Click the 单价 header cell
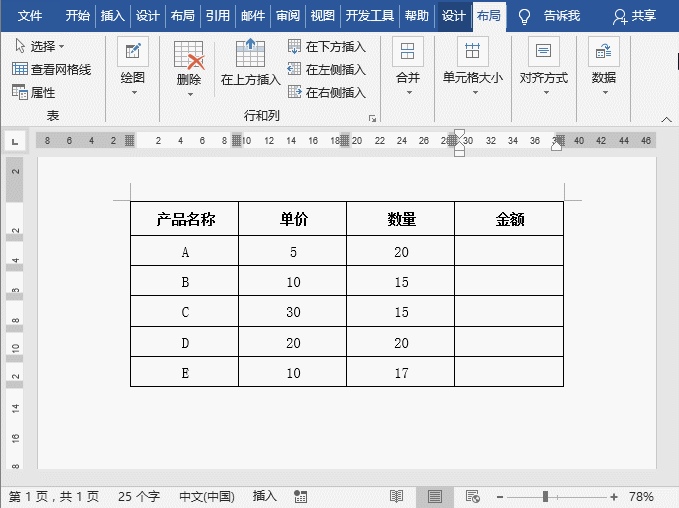 [293, 219]
